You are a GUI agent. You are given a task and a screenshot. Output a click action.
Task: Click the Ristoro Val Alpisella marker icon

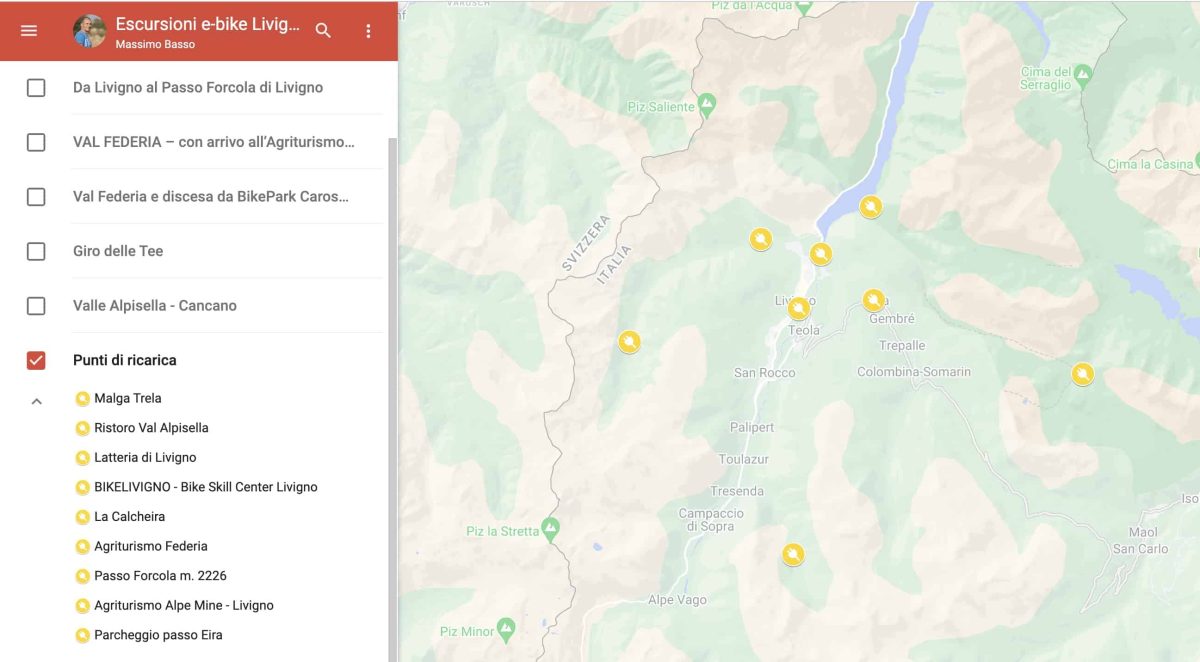point(81,427)
